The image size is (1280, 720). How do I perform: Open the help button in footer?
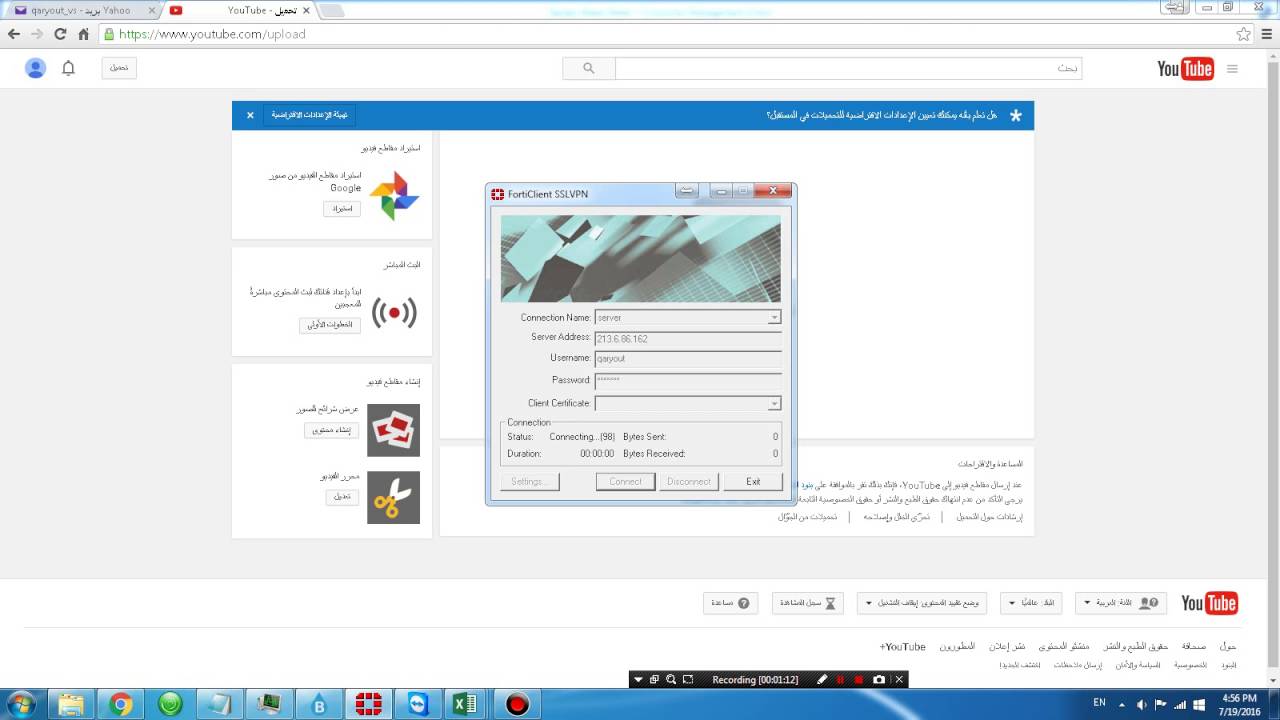730,603
